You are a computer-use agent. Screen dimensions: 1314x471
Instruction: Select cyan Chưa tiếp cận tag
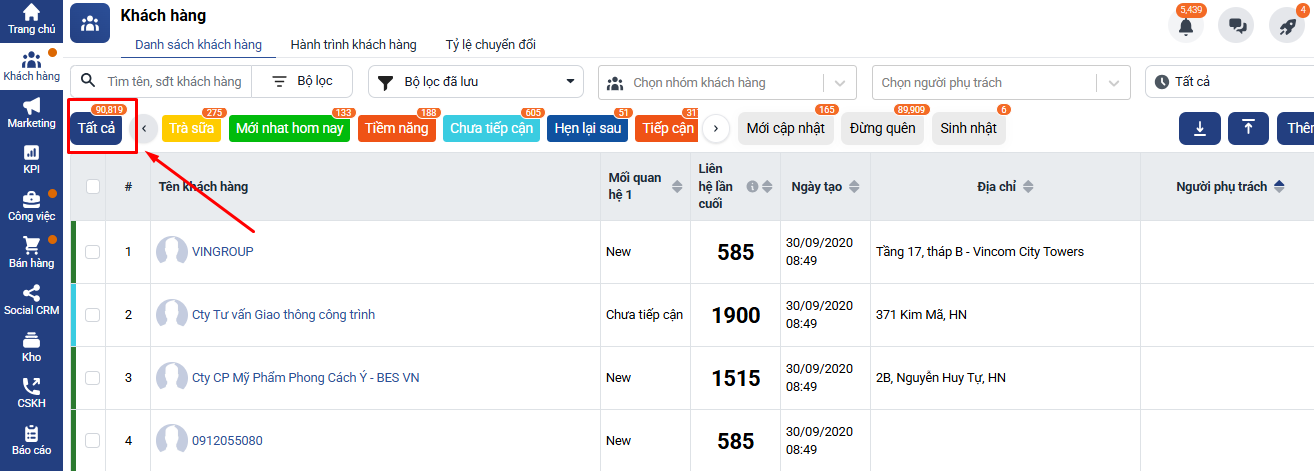pos(491,128)
